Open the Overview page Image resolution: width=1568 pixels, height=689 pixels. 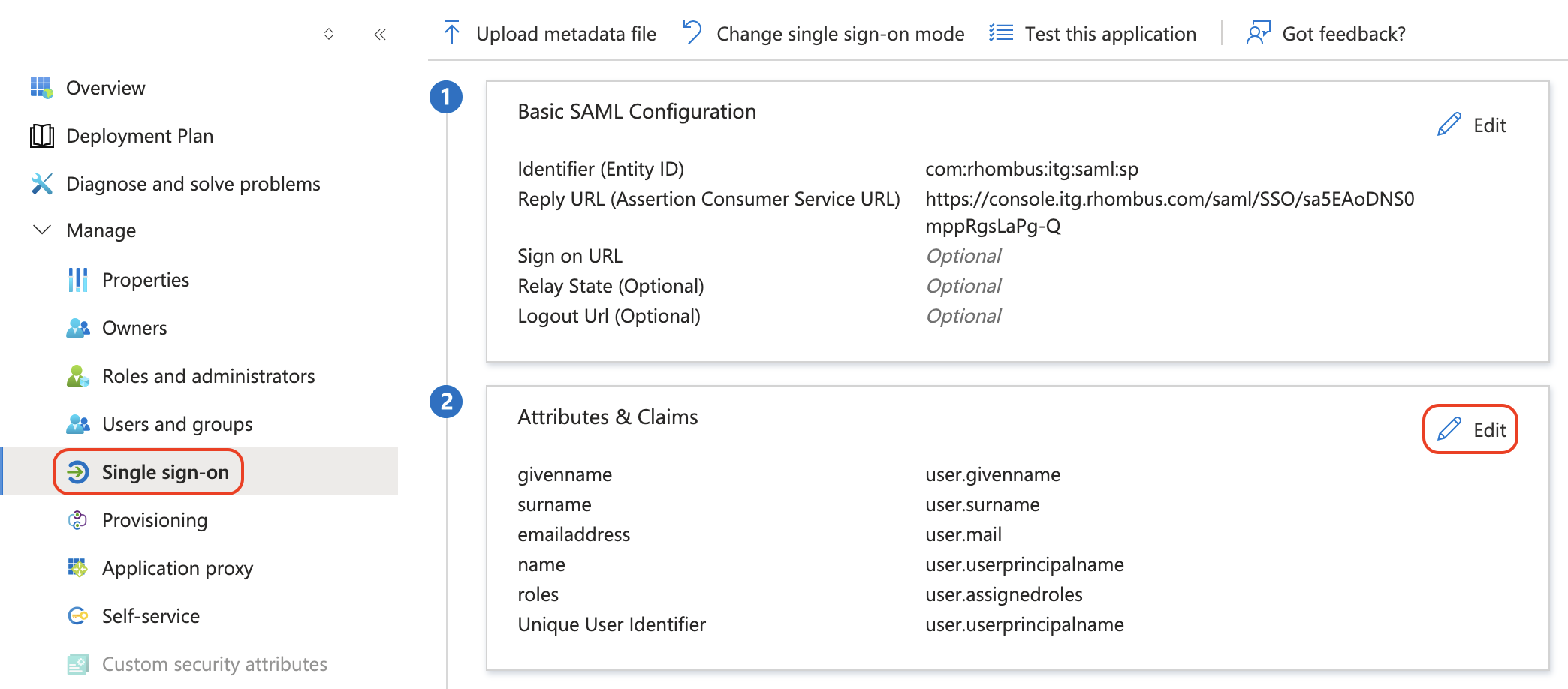[106, 88]
